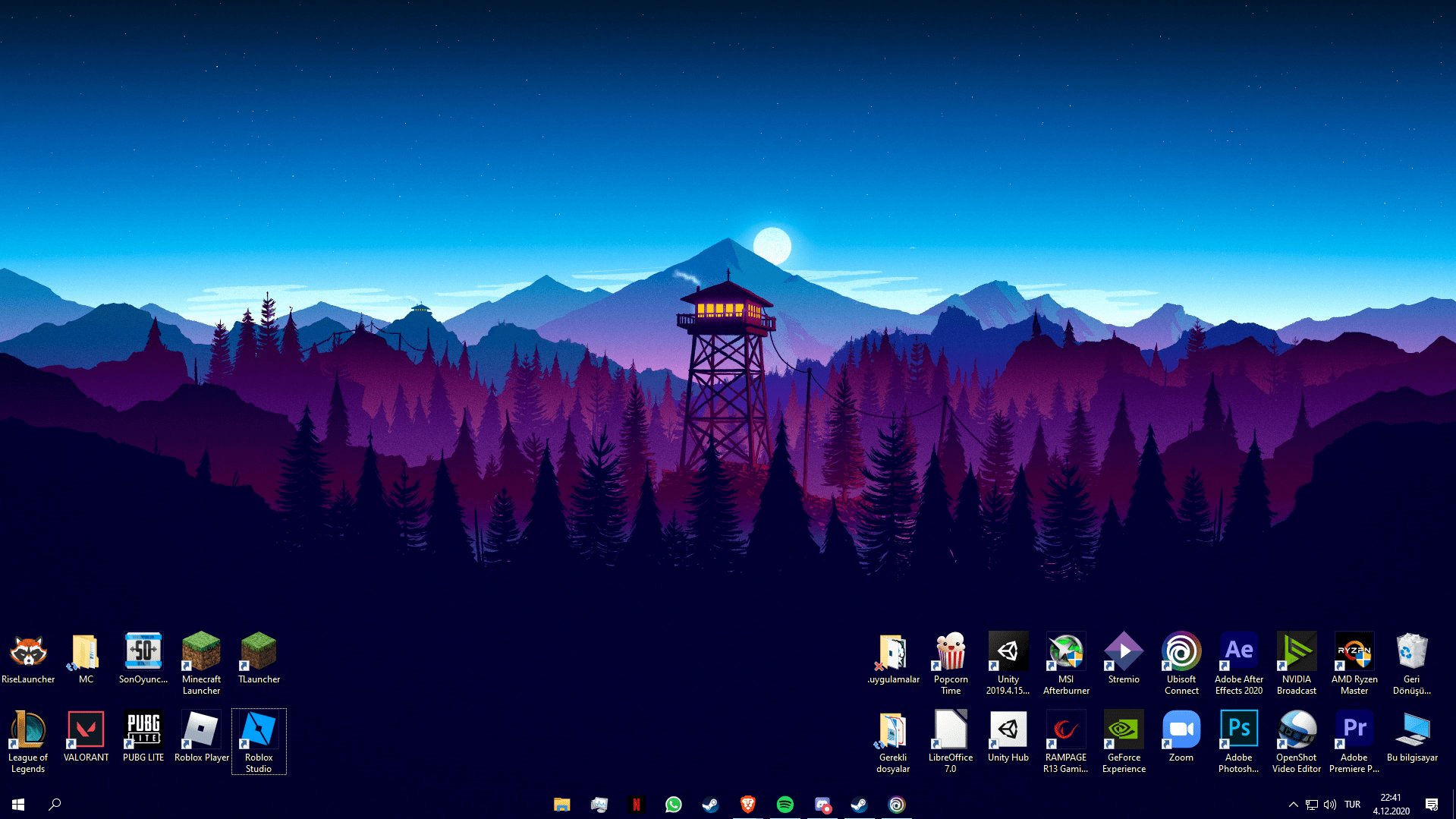Select the TLauncher desktop icon
This screenshot has width=1456, height=819.
(x=259, y=658)
